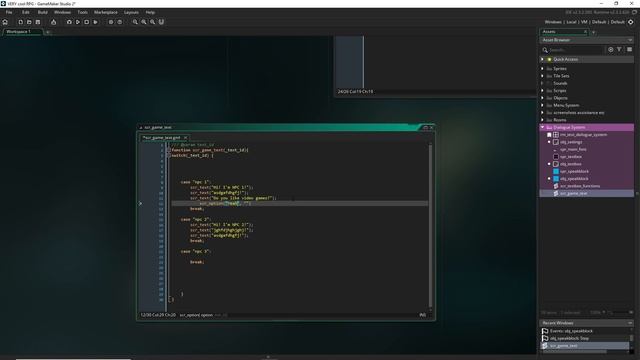Viewport: 640px width, 360px height.
Task: Create a new project from toolbar
Action: pyautogui.click(x=20, y=22)
